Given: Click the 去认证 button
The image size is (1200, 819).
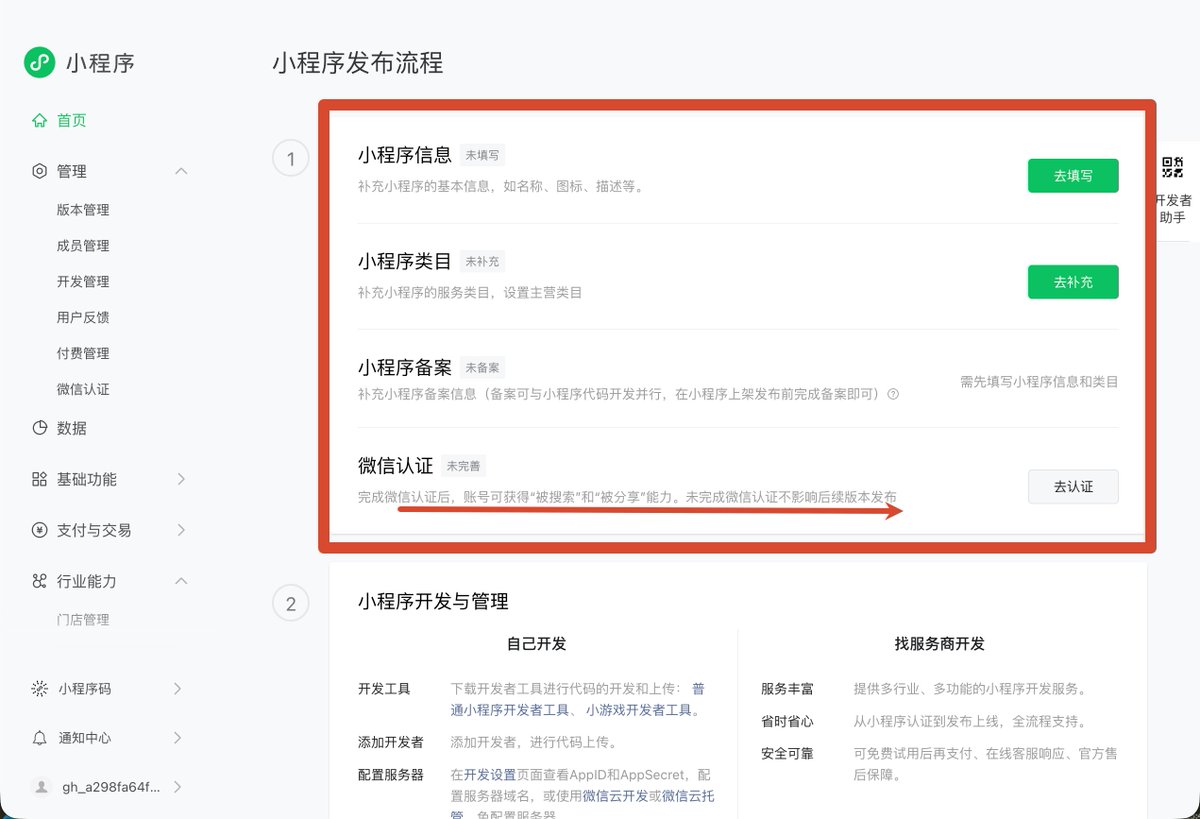Looking at the screenshot, I should pos(1073,487).
